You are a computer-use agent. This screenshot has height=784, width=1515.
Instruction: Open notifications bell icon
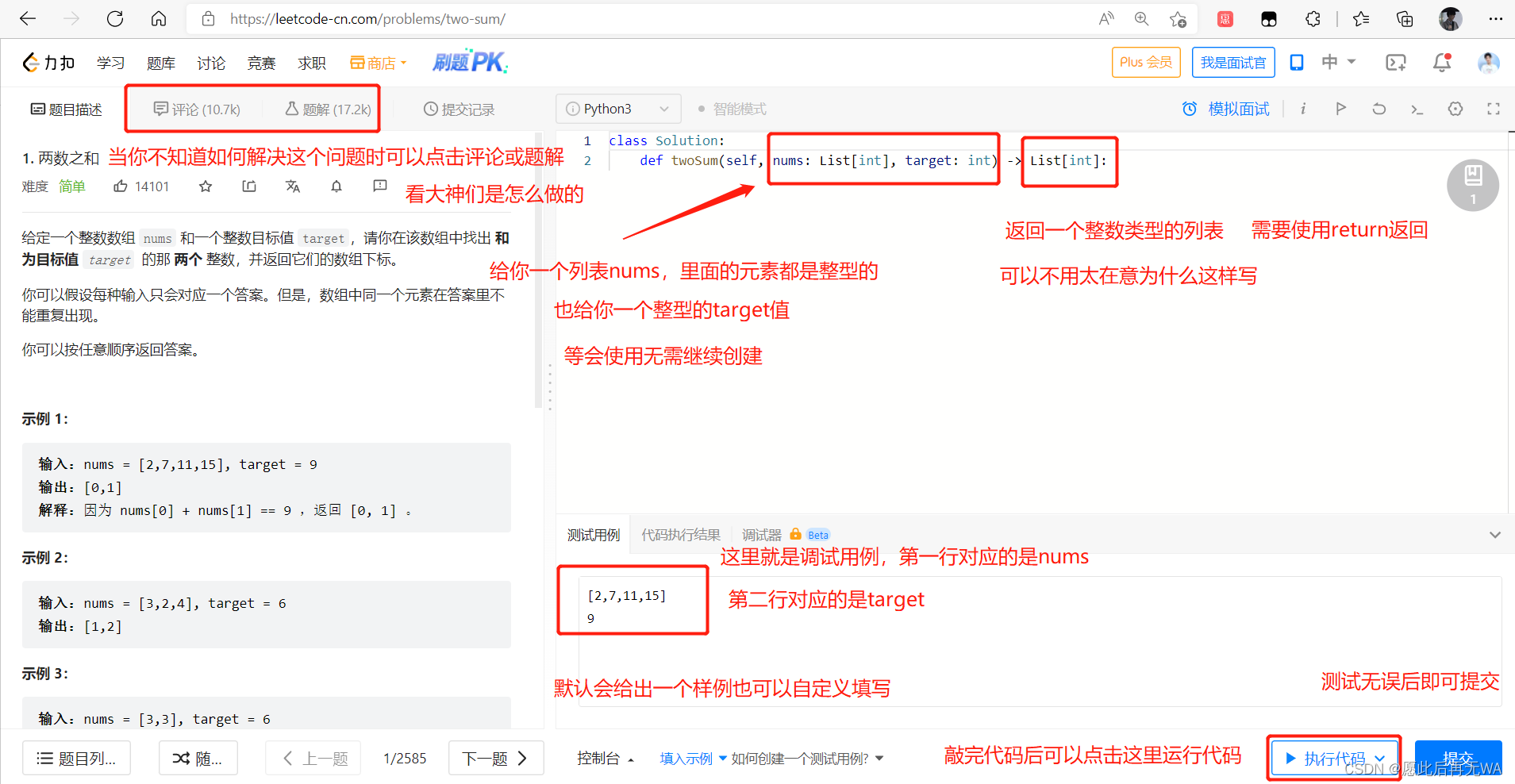1442,63
